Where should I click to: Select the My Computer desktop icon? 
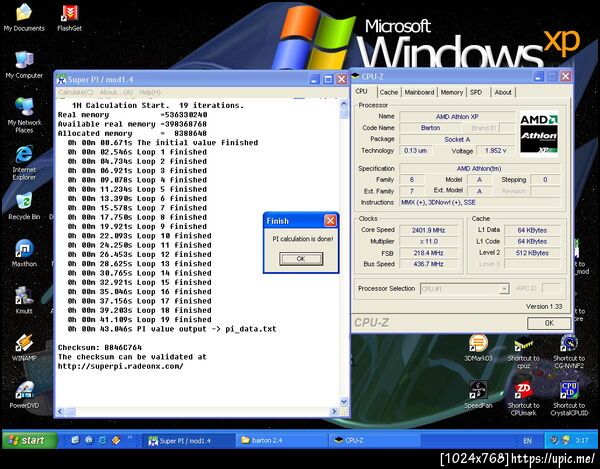24,65
